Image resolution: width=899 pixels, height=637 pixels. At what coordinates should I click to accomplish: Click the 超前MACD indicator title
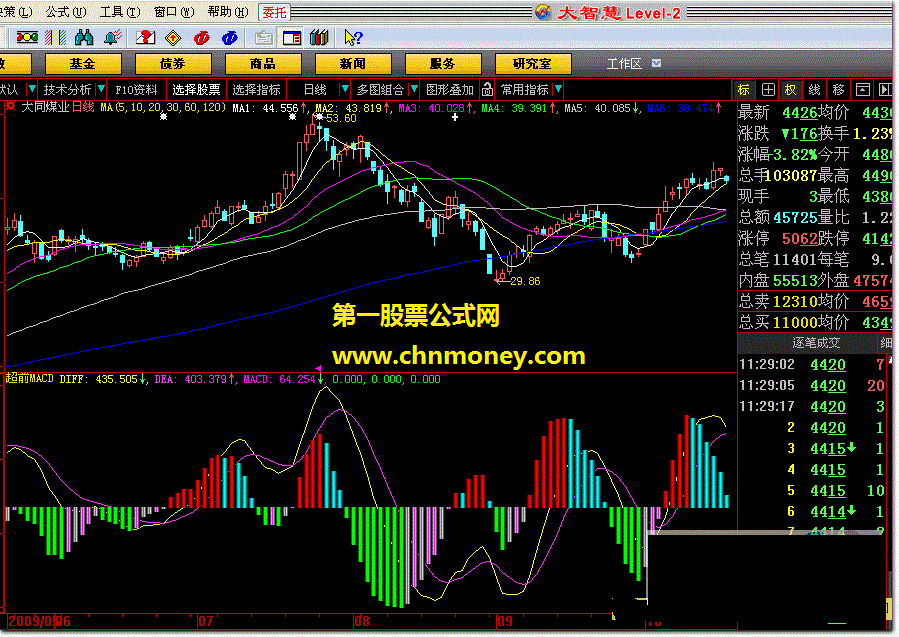click(x=29, y=378)
